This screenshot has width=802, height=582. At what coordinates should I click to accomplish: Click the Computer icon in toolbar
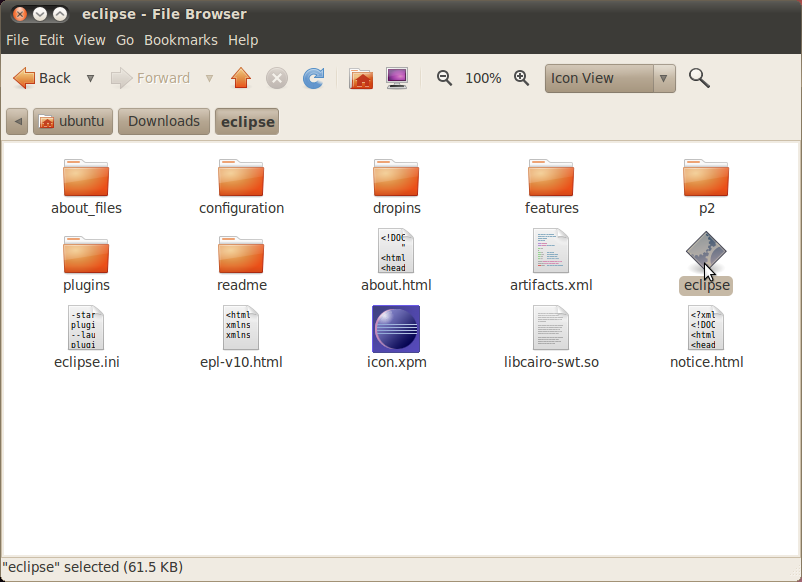tap(397, 78)
